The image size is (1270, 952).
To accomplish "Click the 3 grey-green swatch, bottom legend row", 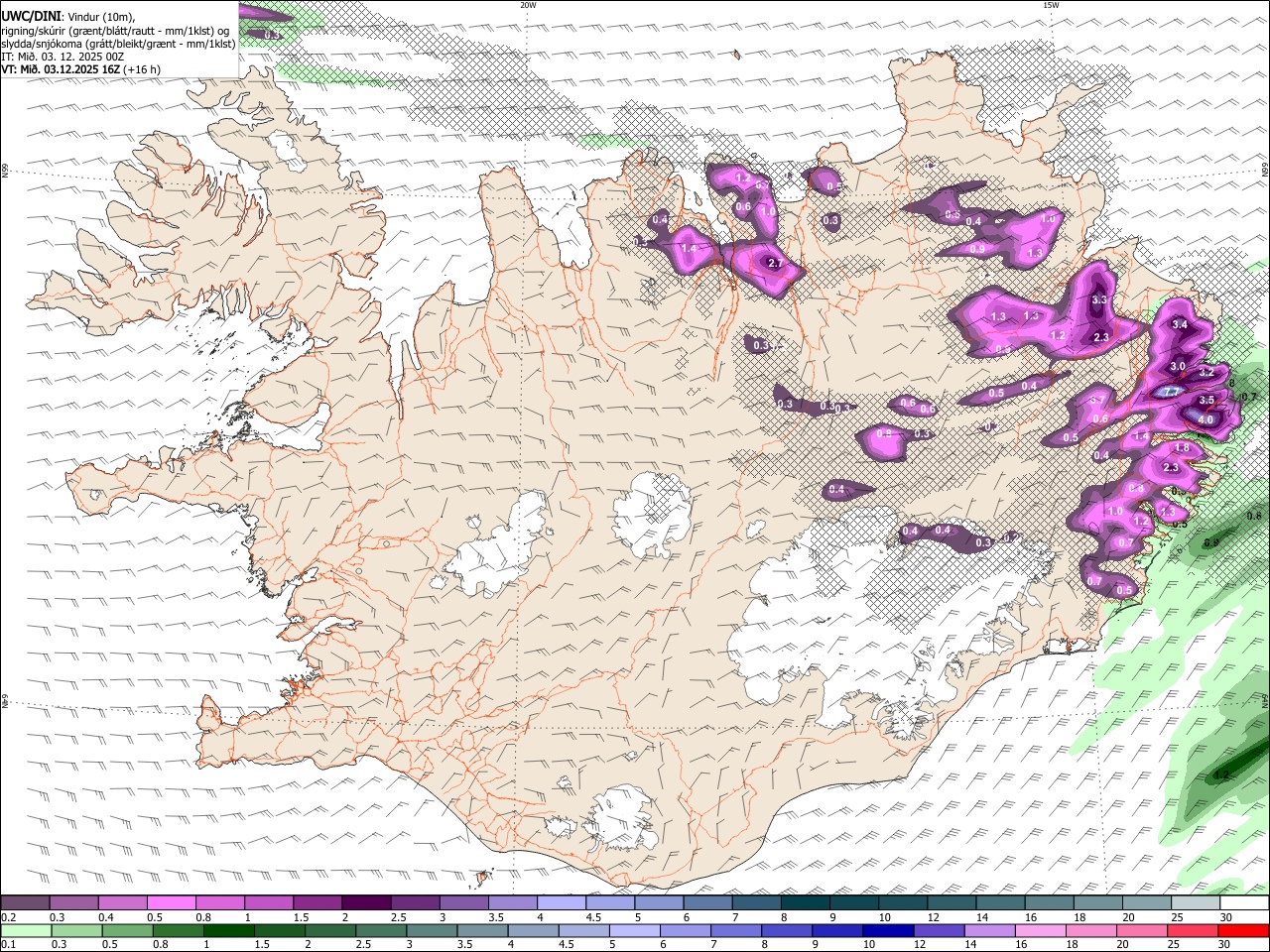I will click(432, 931).
